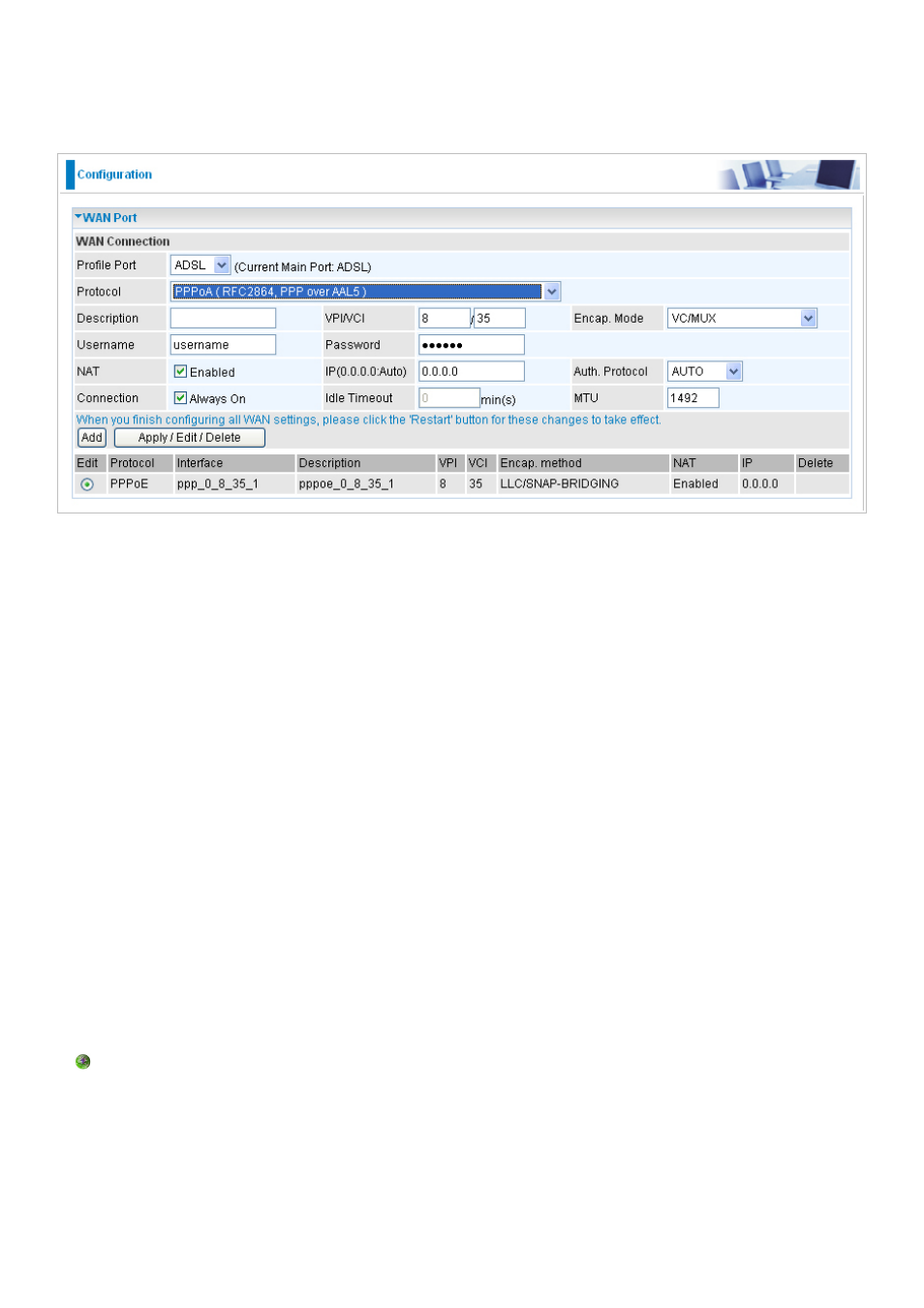Toggle the NAT Enabled checkbox
Viewport: 924px width, 1308px height.
click(180, 371)
